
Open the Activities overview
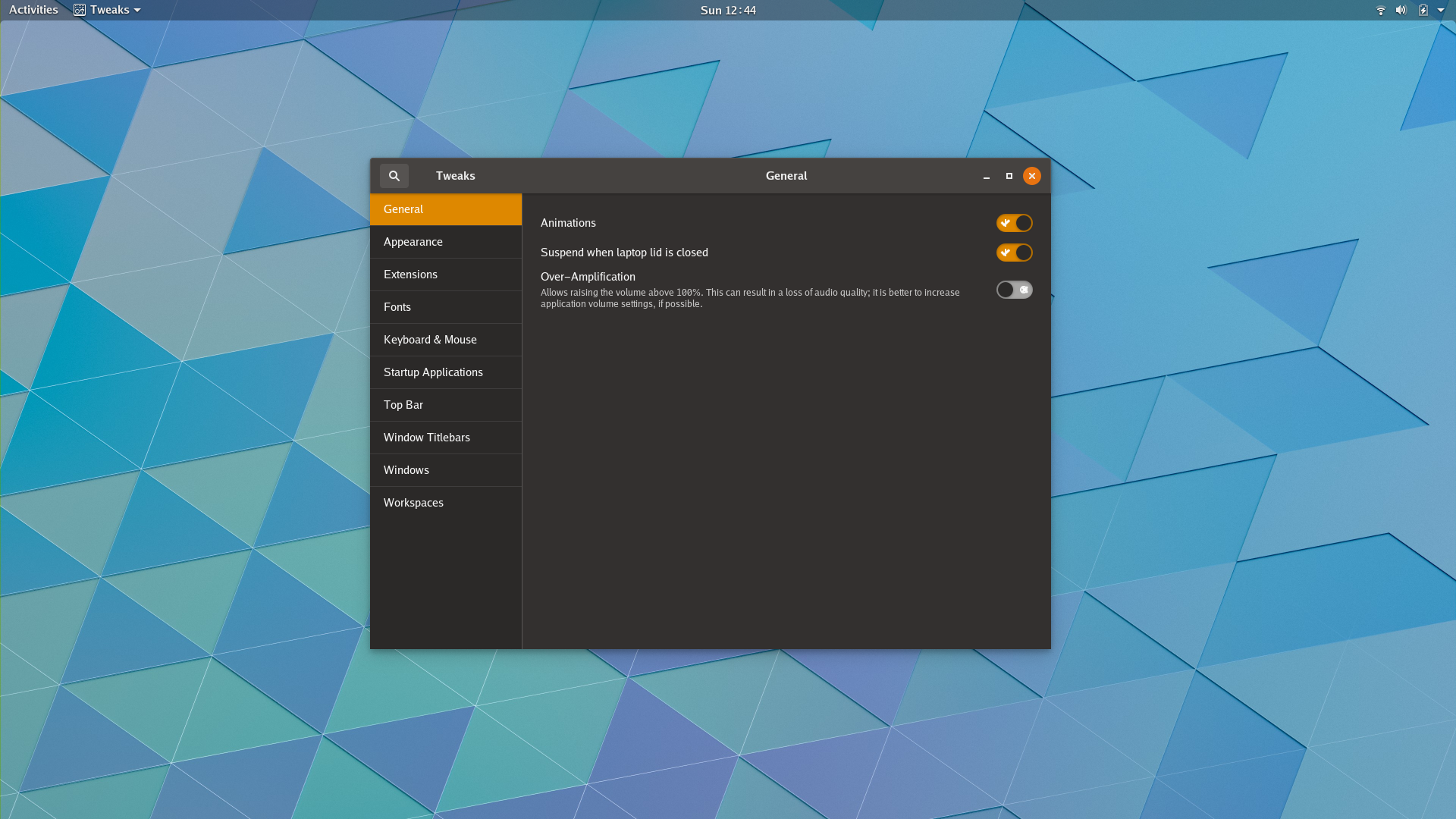point(33,10)
